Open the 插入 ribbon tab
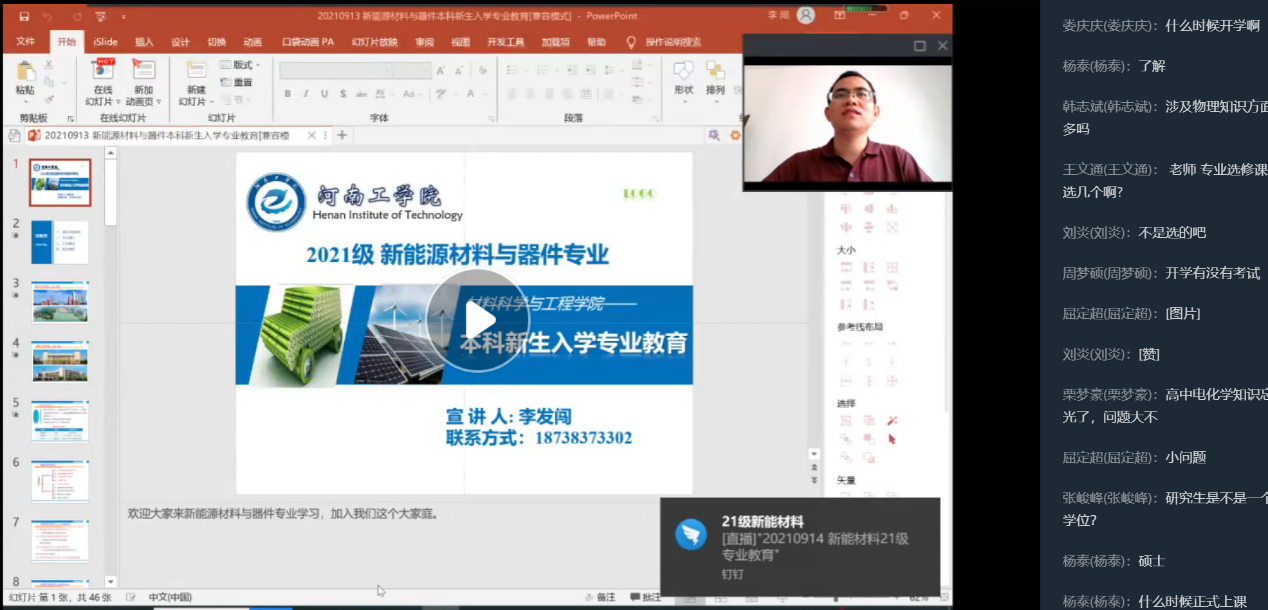 pos(144,42)
